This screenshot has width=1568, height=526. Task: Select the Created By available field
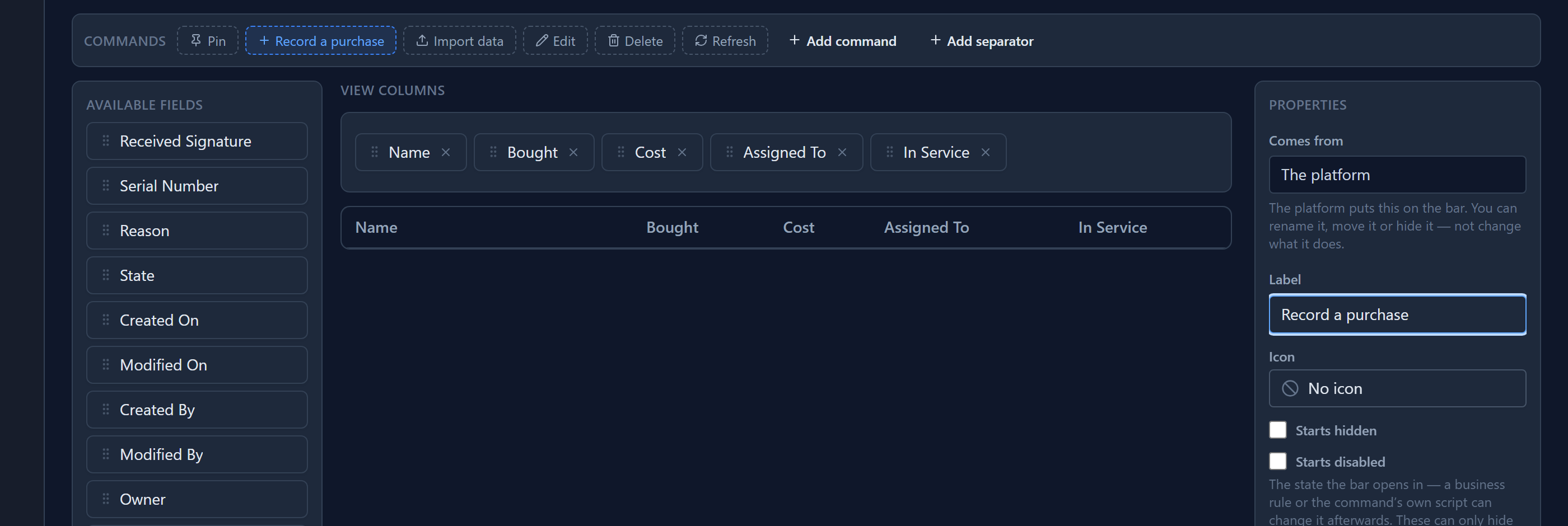(197, 409)
